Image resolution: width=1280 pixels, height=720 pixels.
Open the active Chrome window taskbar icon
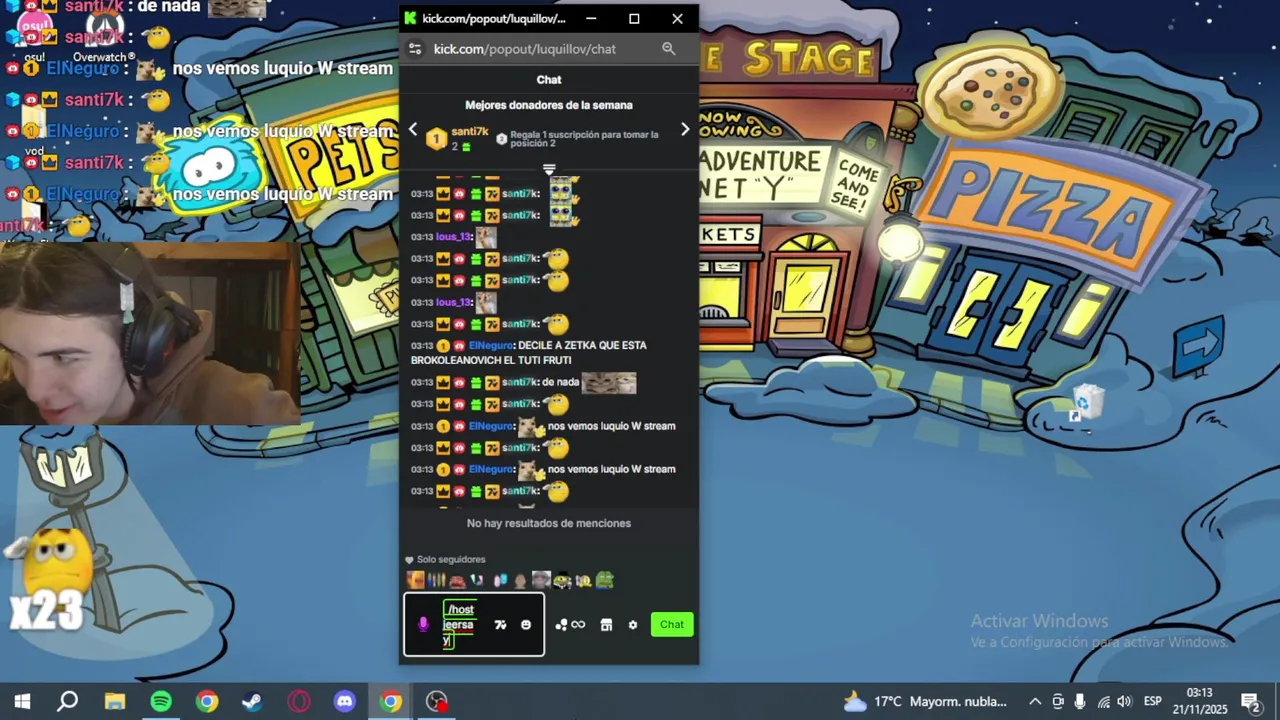pyautogui.click(x=391, y=702)
